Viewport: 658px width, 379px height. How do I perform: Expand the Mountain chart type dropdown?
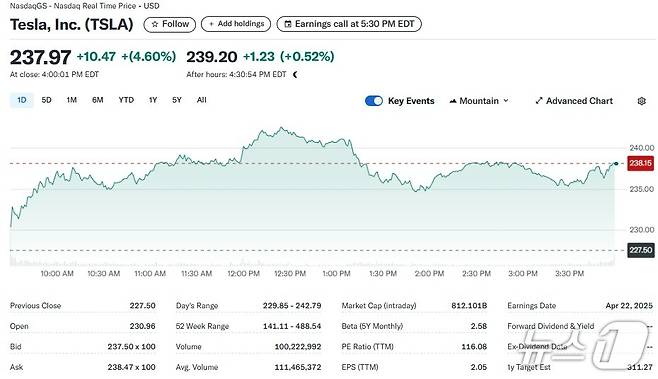click(479, 101)
